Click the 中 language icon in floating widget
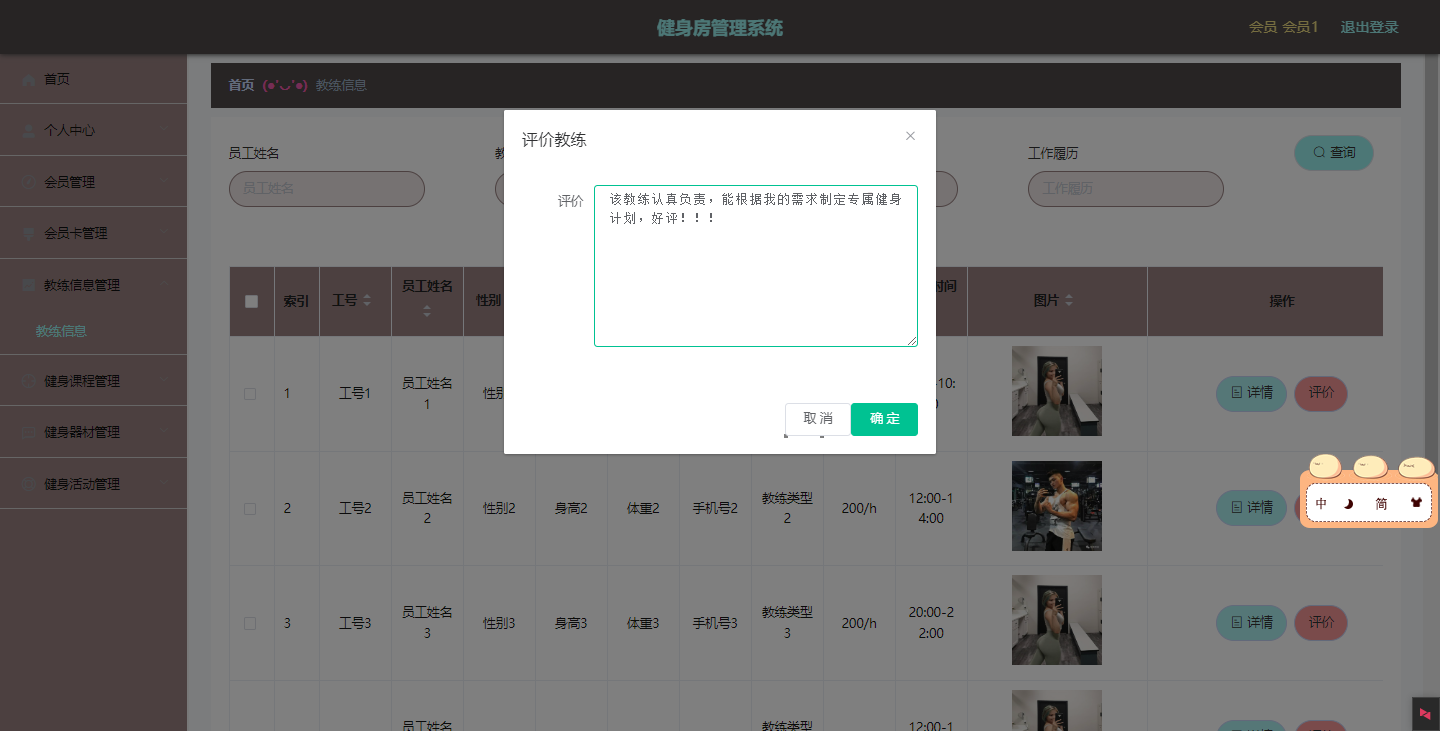Image resolution: width=1440 pixels, height=731 pixels. click(x=1321, y=504)
